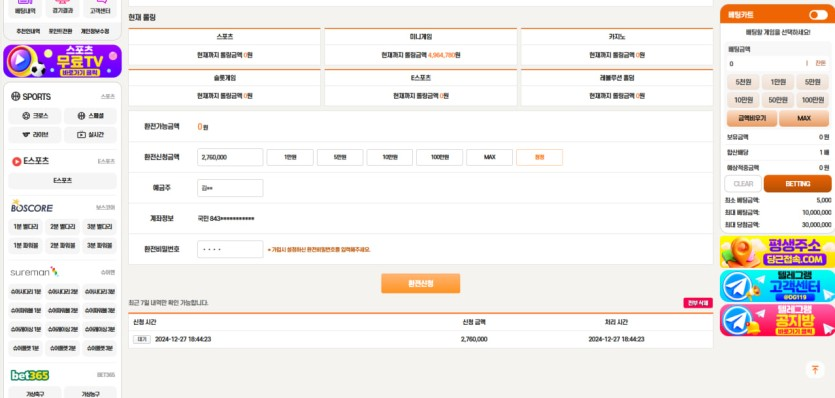Add 10만원 to the withdrawal amount
This screenshot has height=398, width=835.
pos(390,157)
